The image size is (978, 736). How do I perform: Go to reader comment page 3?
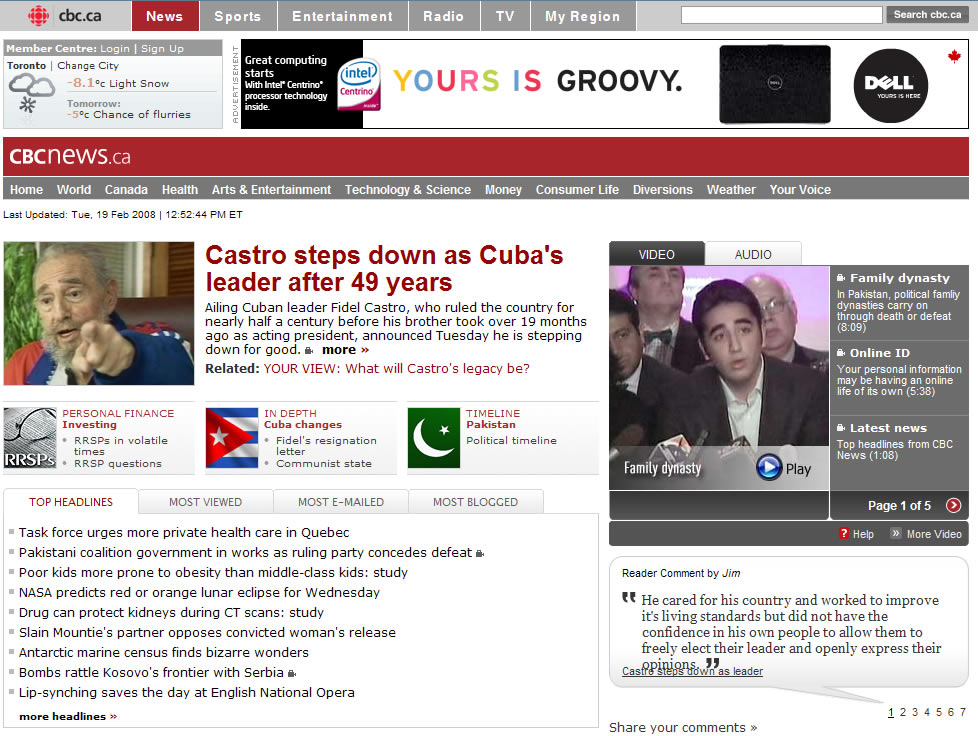coord(915,712)
